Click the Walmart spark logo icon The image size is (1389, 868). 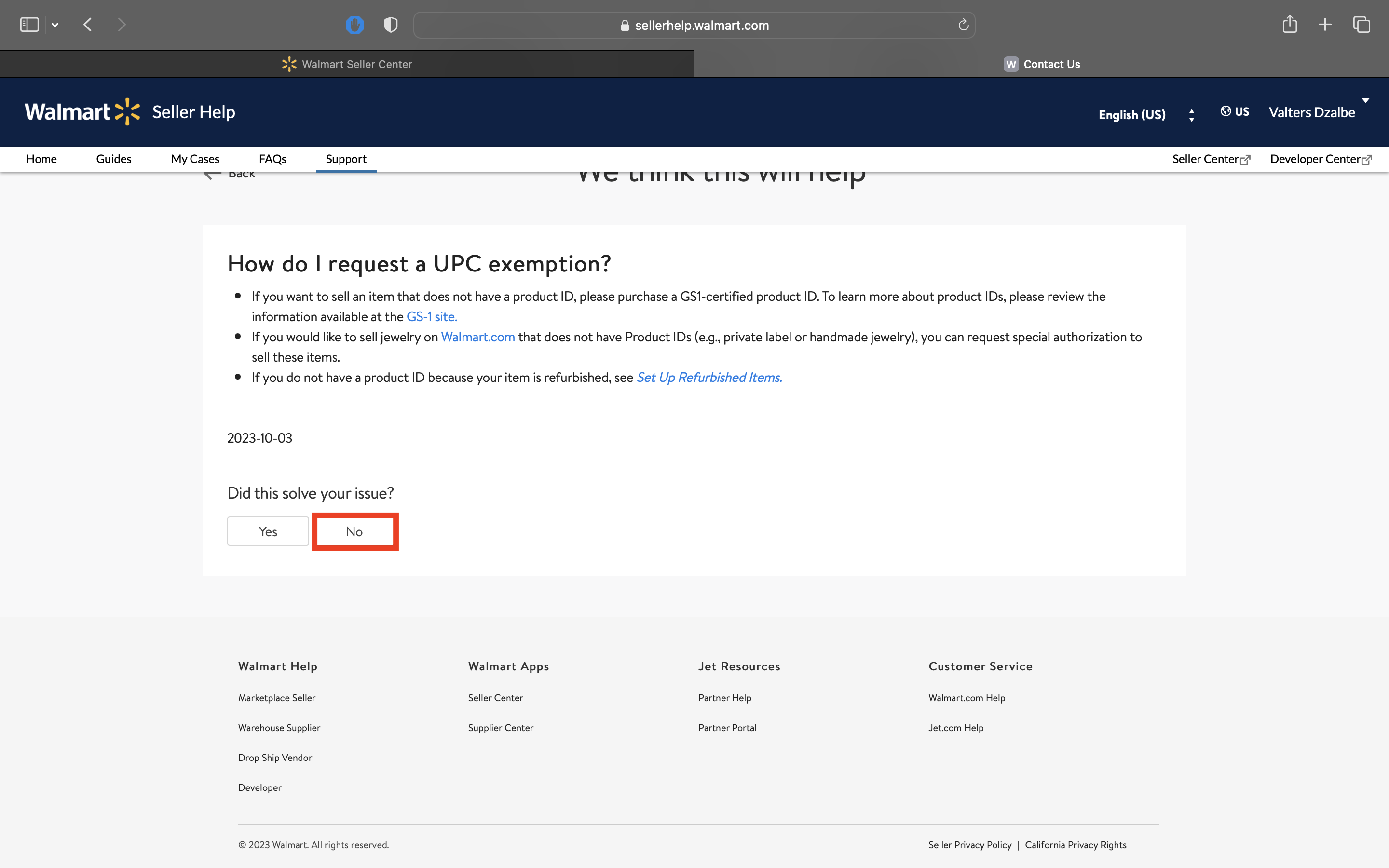(x=127, y=111)
